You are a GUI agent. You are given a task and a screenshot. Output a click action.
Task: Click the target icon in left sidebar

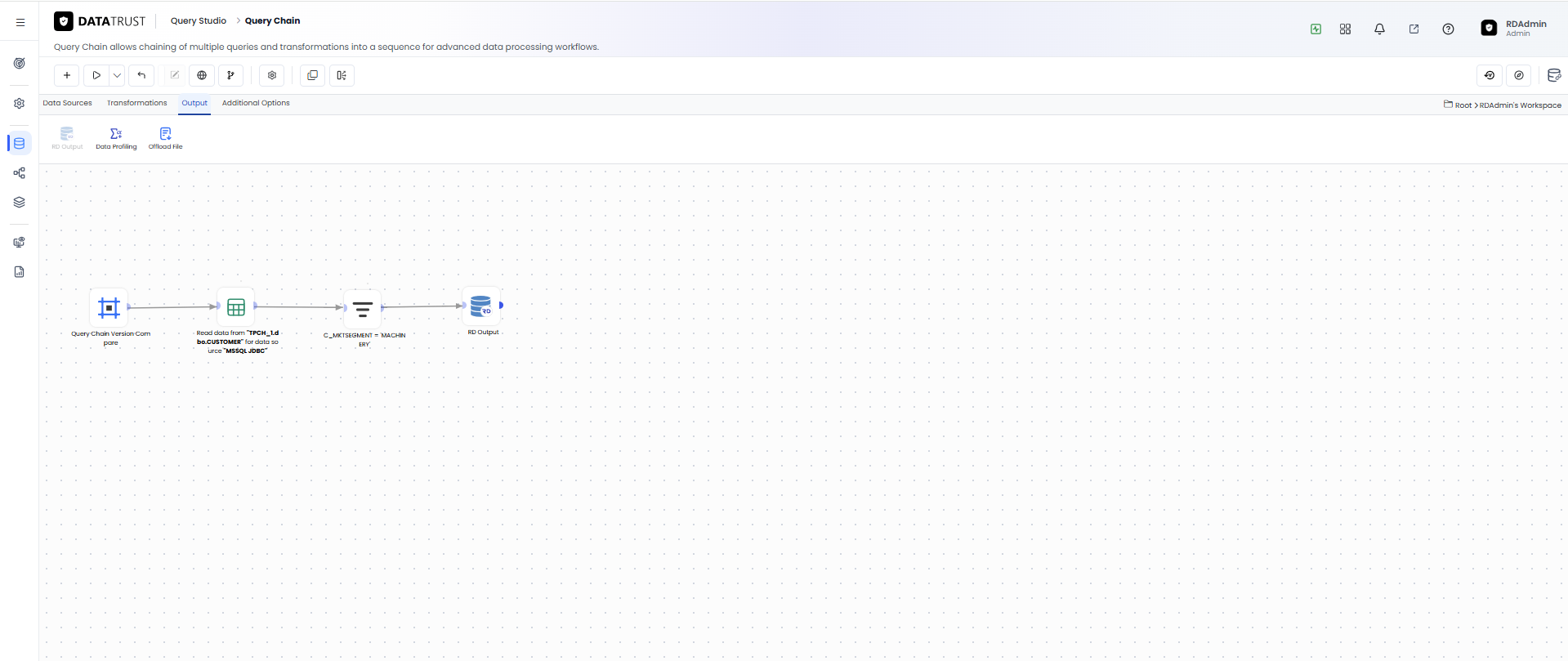point(20,64)
